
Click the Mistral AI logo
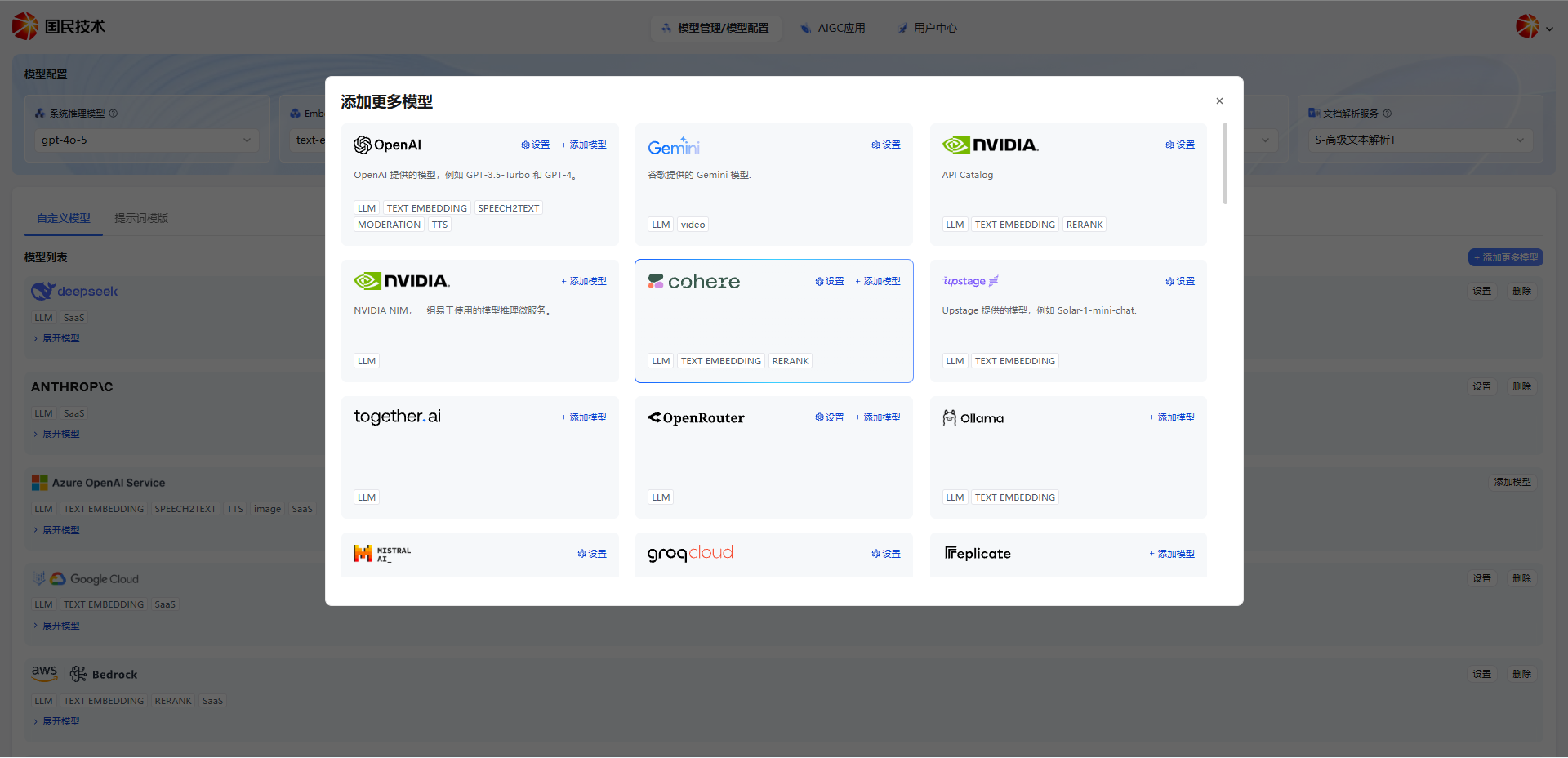pyautogui.click(x=382, y=554)
